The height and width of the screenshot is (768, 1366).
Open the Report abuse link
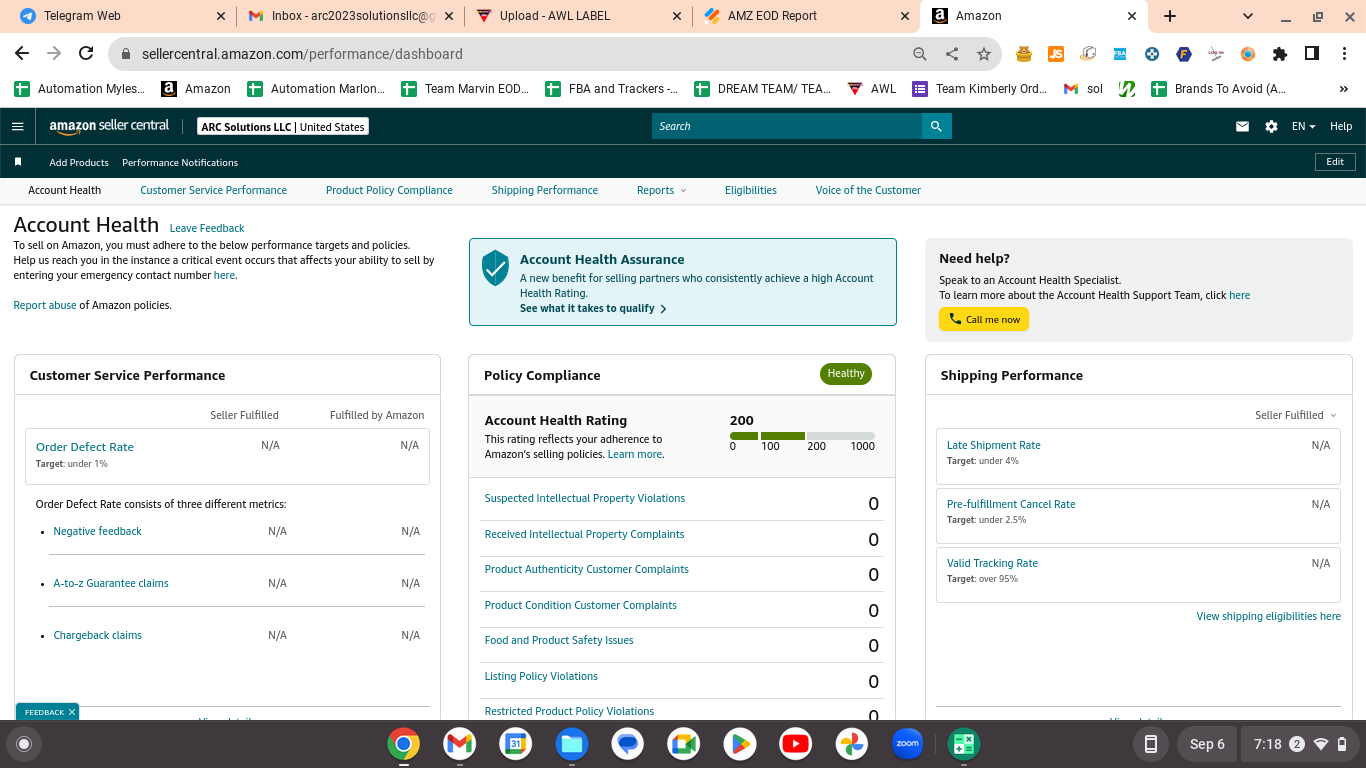point(45,305)
